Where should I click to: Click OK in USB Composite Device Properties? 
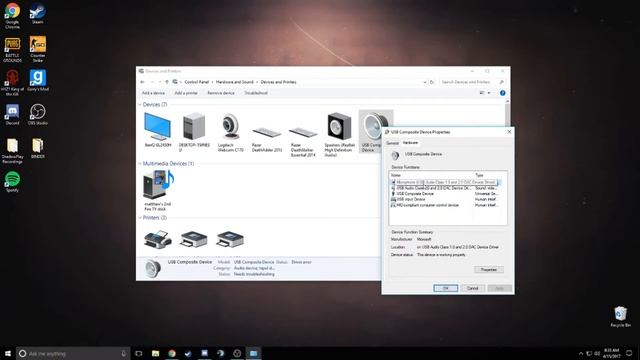pyautogui.click(x=445, y=288)
